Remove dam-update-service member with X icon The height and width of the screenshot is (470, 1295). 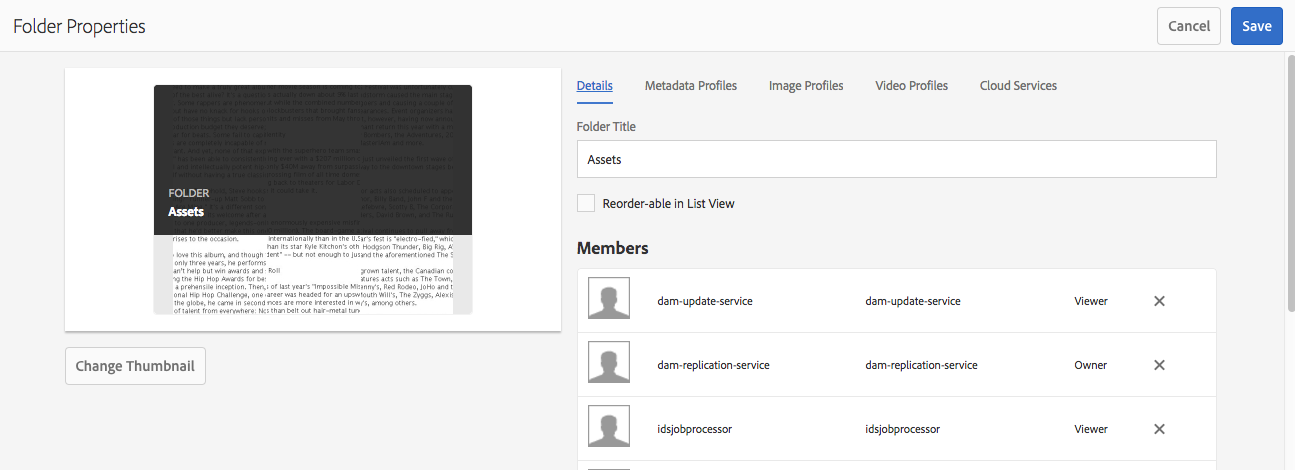coord(1159,301)
